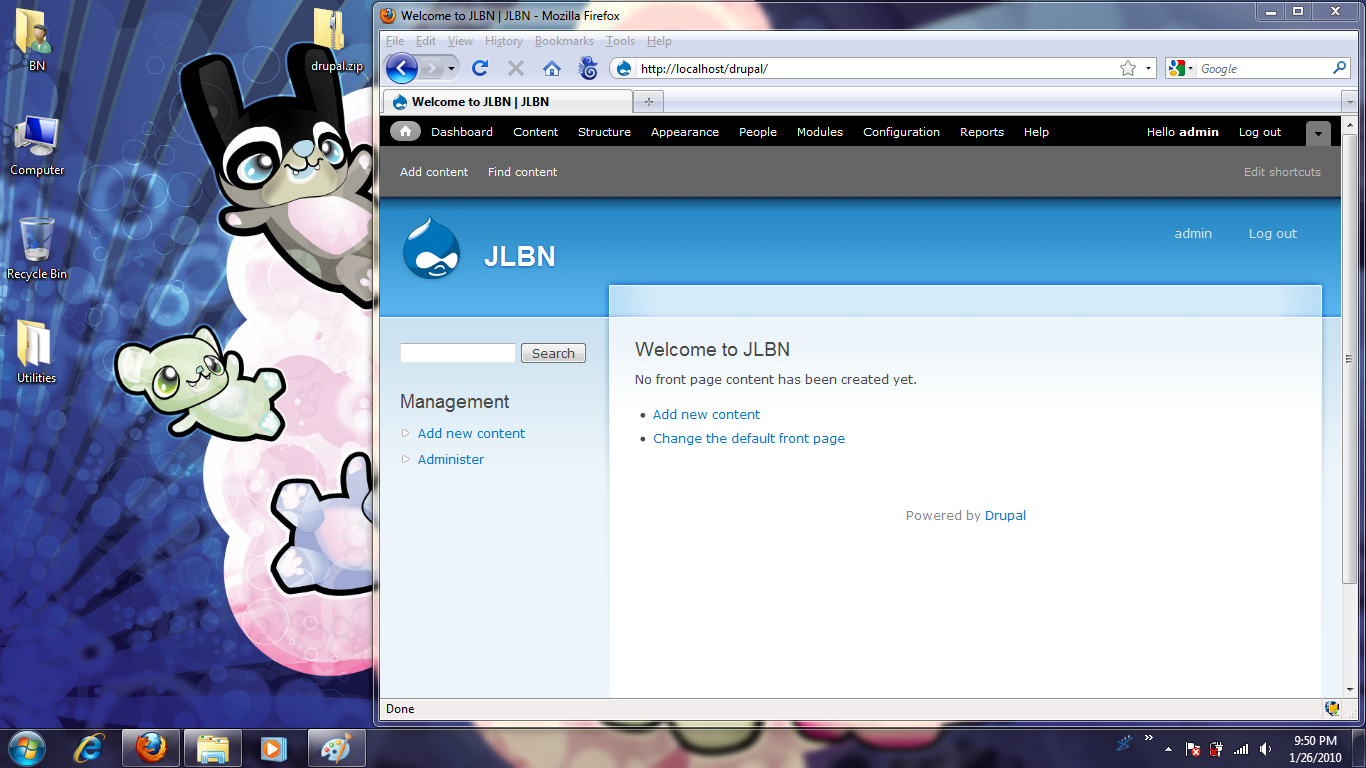Screen dimensions: 1366x768
Task: Toggle the admin shortcuts drawer arrow
Action: tap(1318, 133)
